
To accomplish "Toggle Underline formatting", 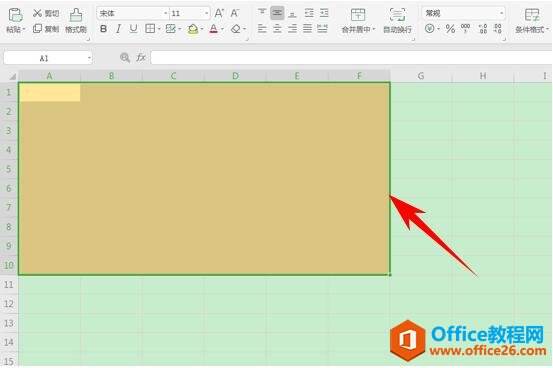I will [x=133, y=29].
